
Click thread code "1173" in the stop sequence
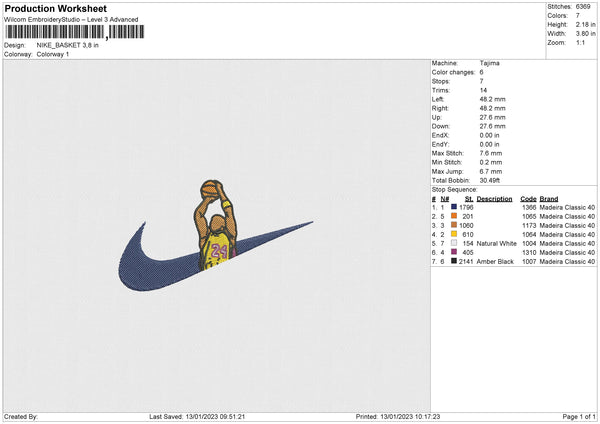pos(529,225)
